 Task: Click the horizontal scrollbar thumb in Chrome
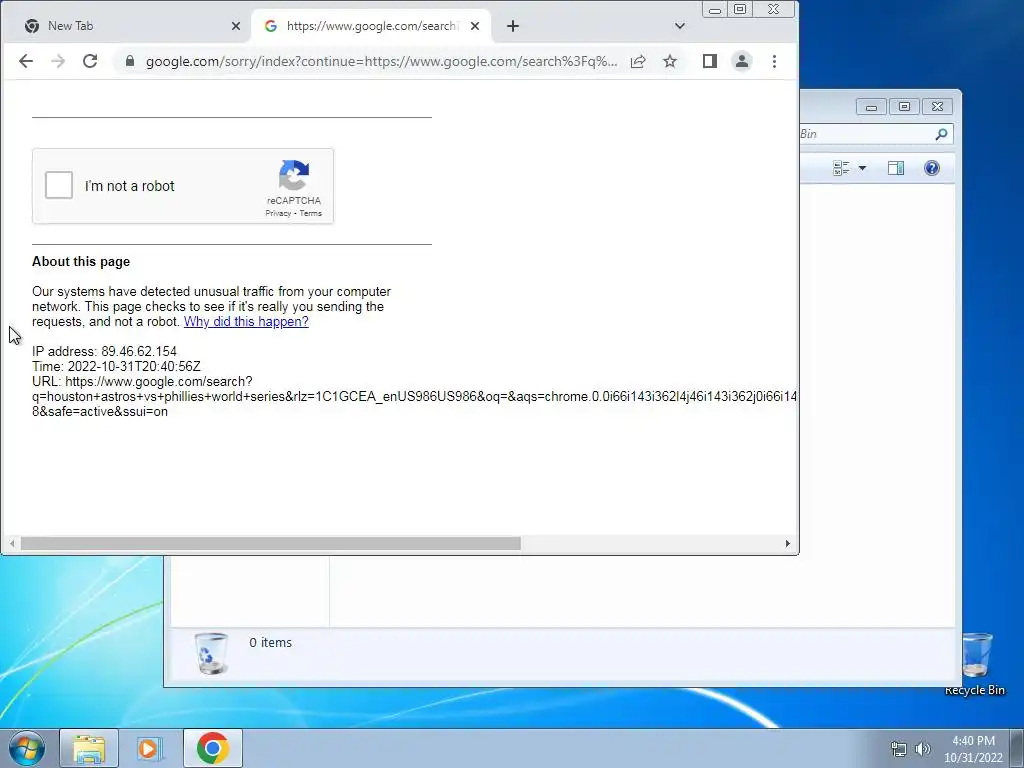click(x=270, y=543)
